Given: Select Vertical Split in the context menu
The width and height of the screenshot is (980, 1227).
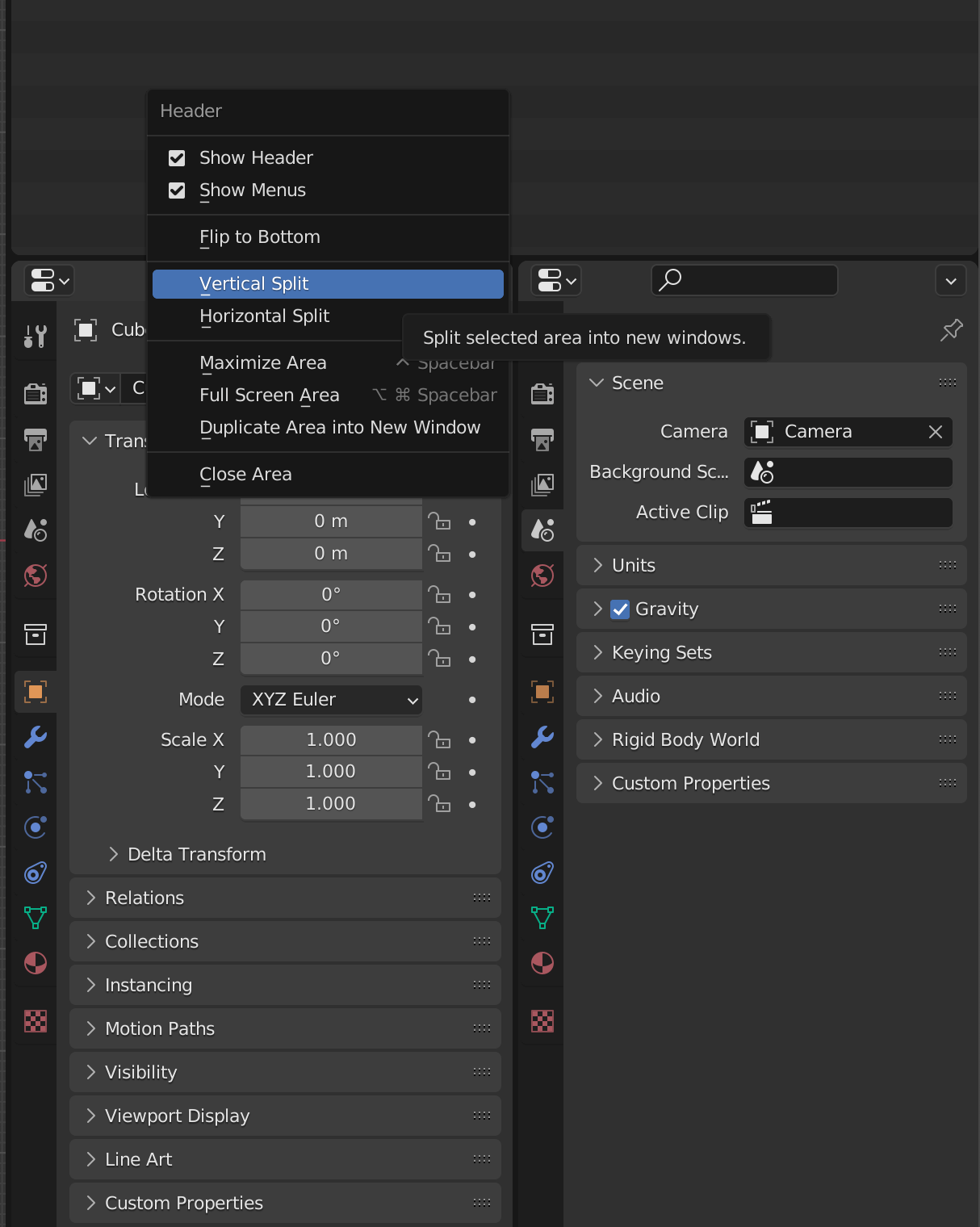Looking at the screenshot, I should [x=328, y=284].
